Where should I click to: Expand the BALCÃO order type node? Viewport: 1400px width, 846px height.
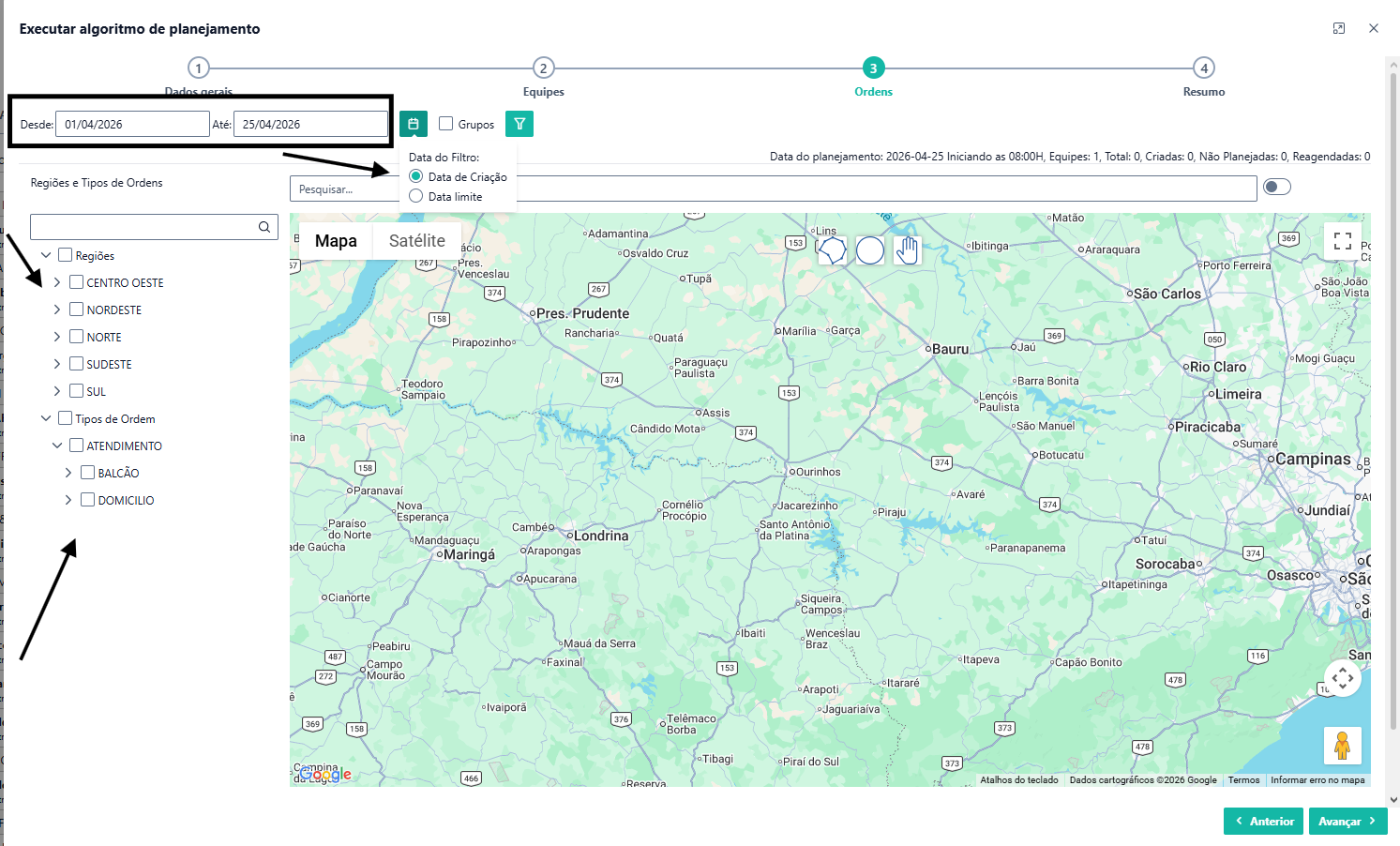(68, 473)
